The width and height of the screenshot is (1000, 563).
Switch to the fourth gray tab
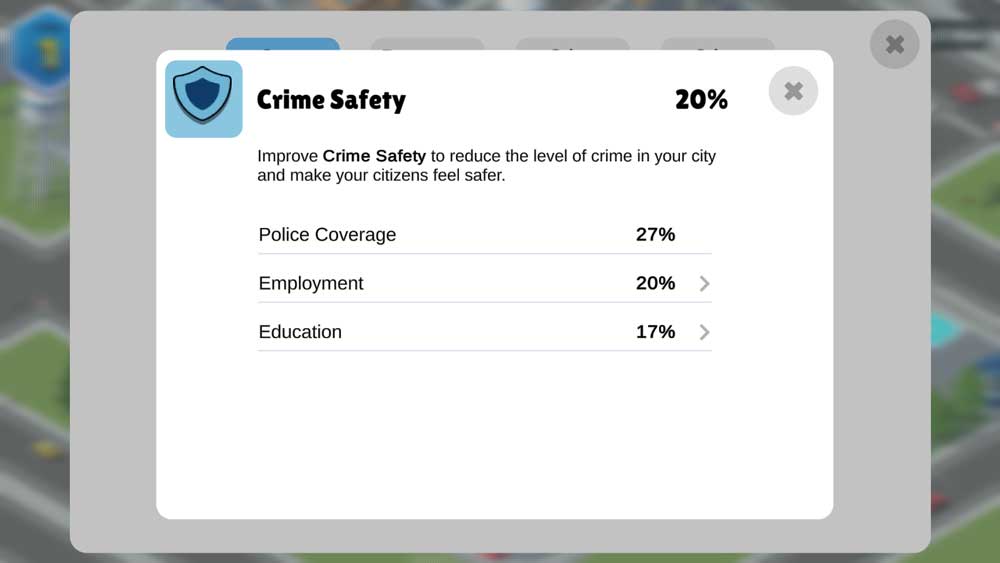(x=717, y=44)
